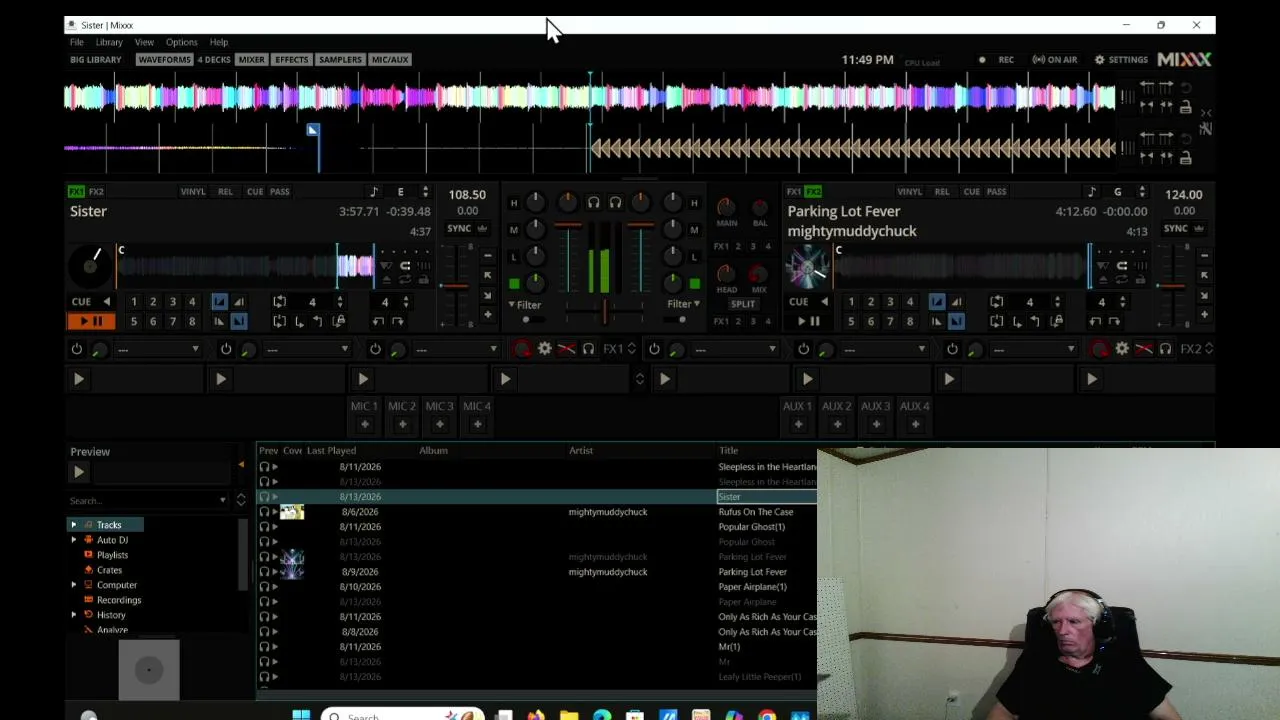1280x720 pixels.
Task: Toggle the 4 DECKS layout
Action: (x=214, y=60)
